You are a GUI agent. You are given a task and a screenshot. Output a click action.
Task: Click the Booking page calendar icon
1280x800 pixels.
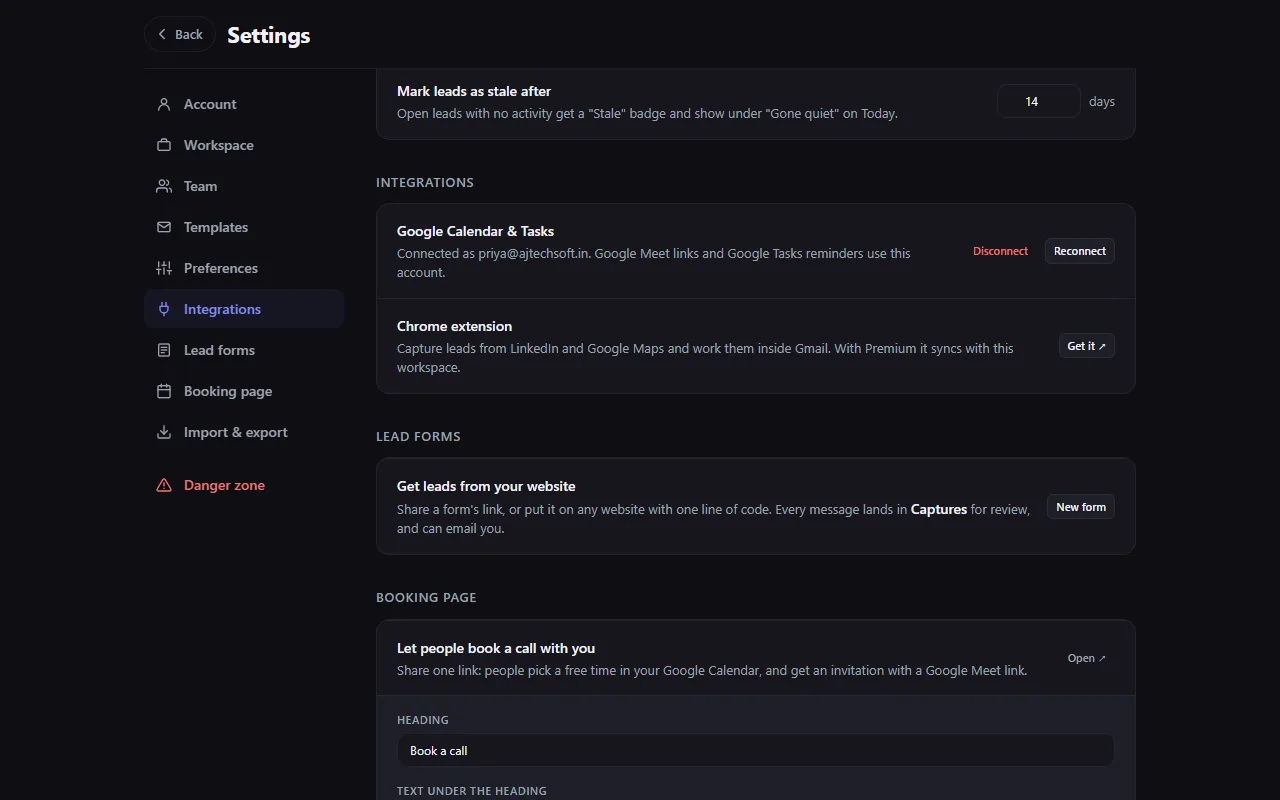tap(164, 391)
